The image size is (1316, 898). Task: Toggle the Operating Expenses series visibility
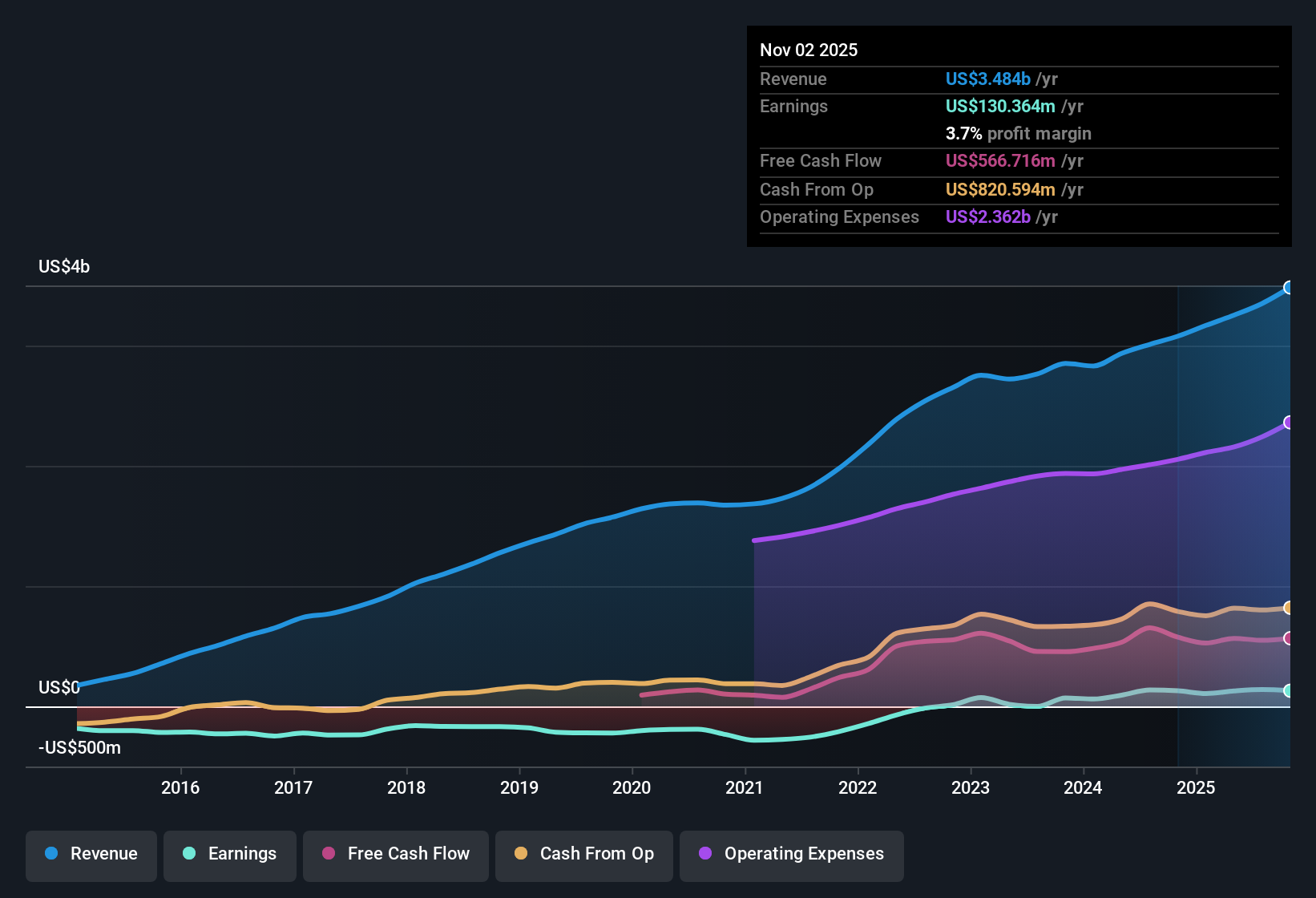tap(791, 854)
